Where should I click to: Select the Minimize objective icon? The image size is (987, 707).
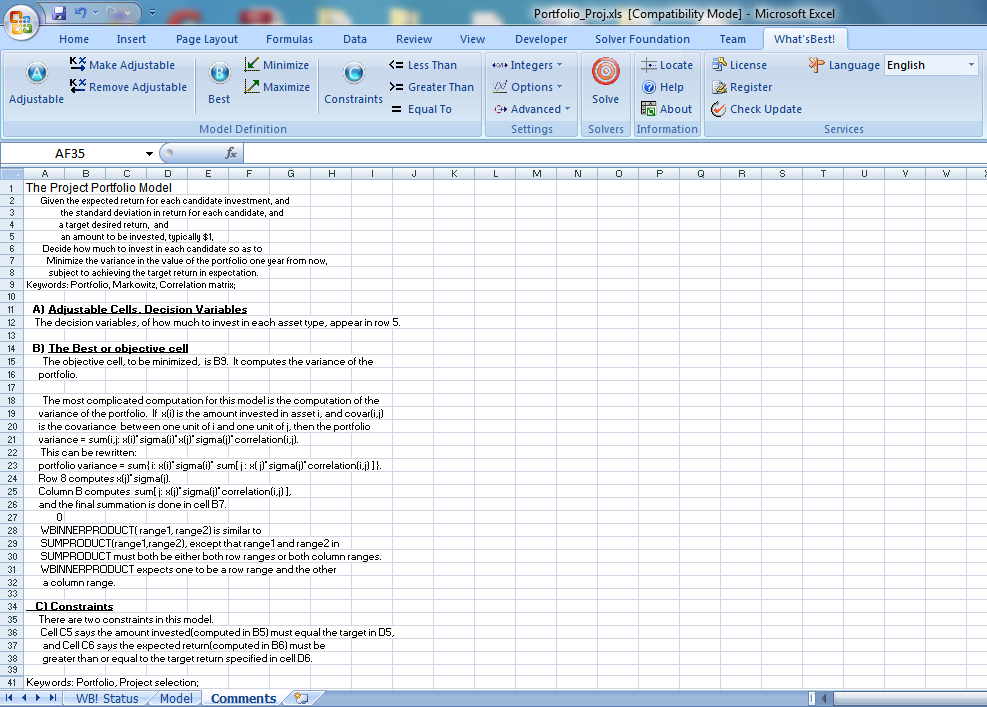pyautogui.click(x=252, y=64)
